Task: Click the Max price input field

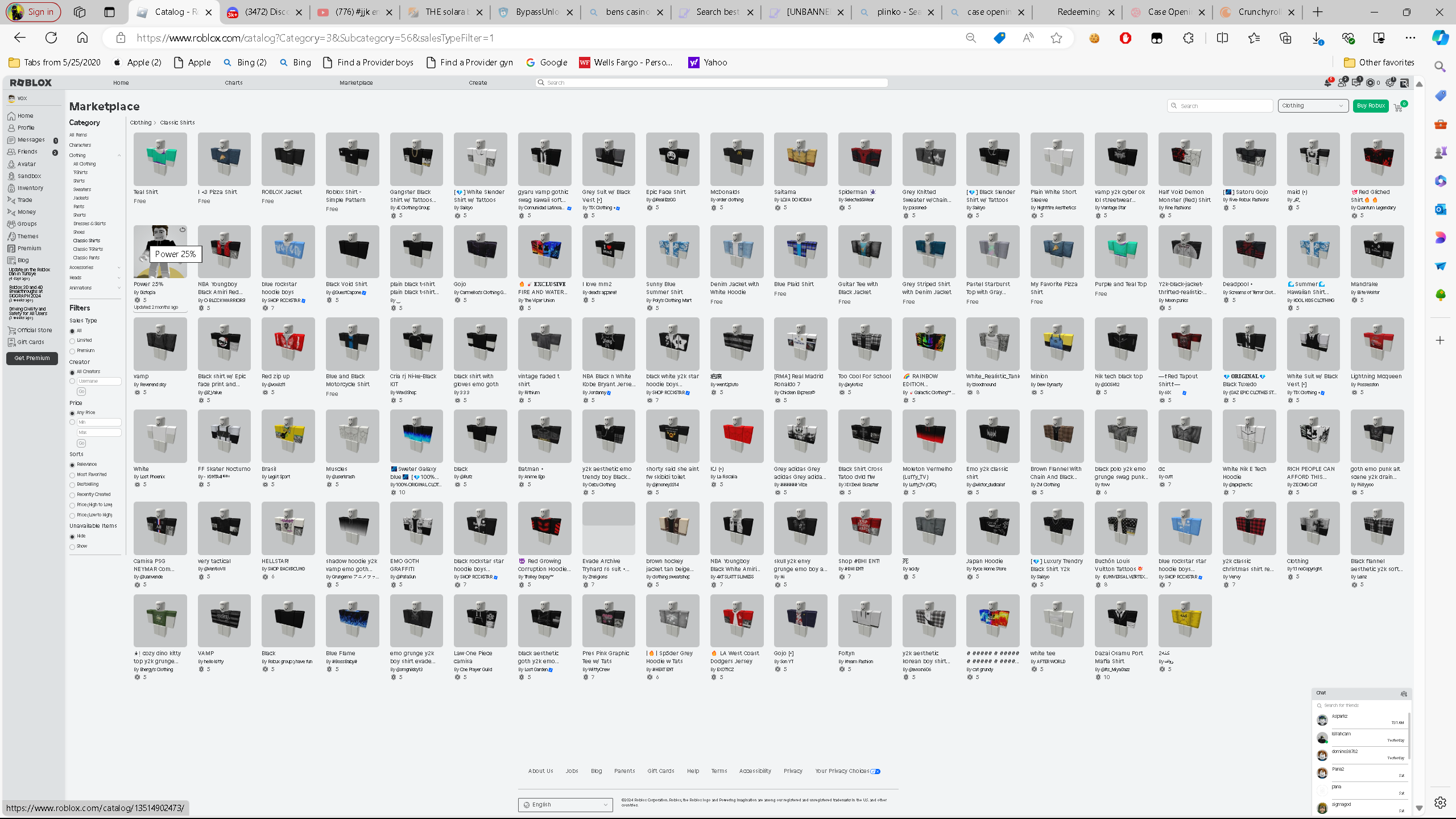Action: [99, 433]
